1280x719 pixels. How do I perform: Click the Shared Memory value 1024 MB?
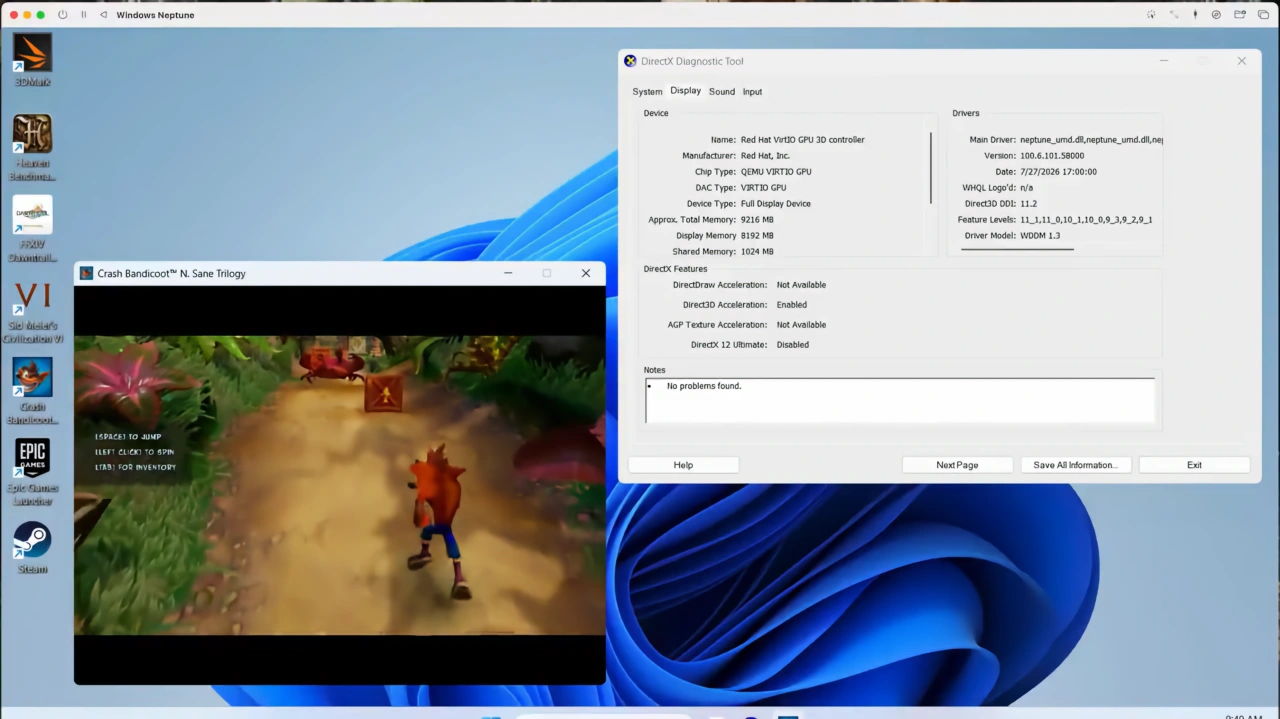757,252
